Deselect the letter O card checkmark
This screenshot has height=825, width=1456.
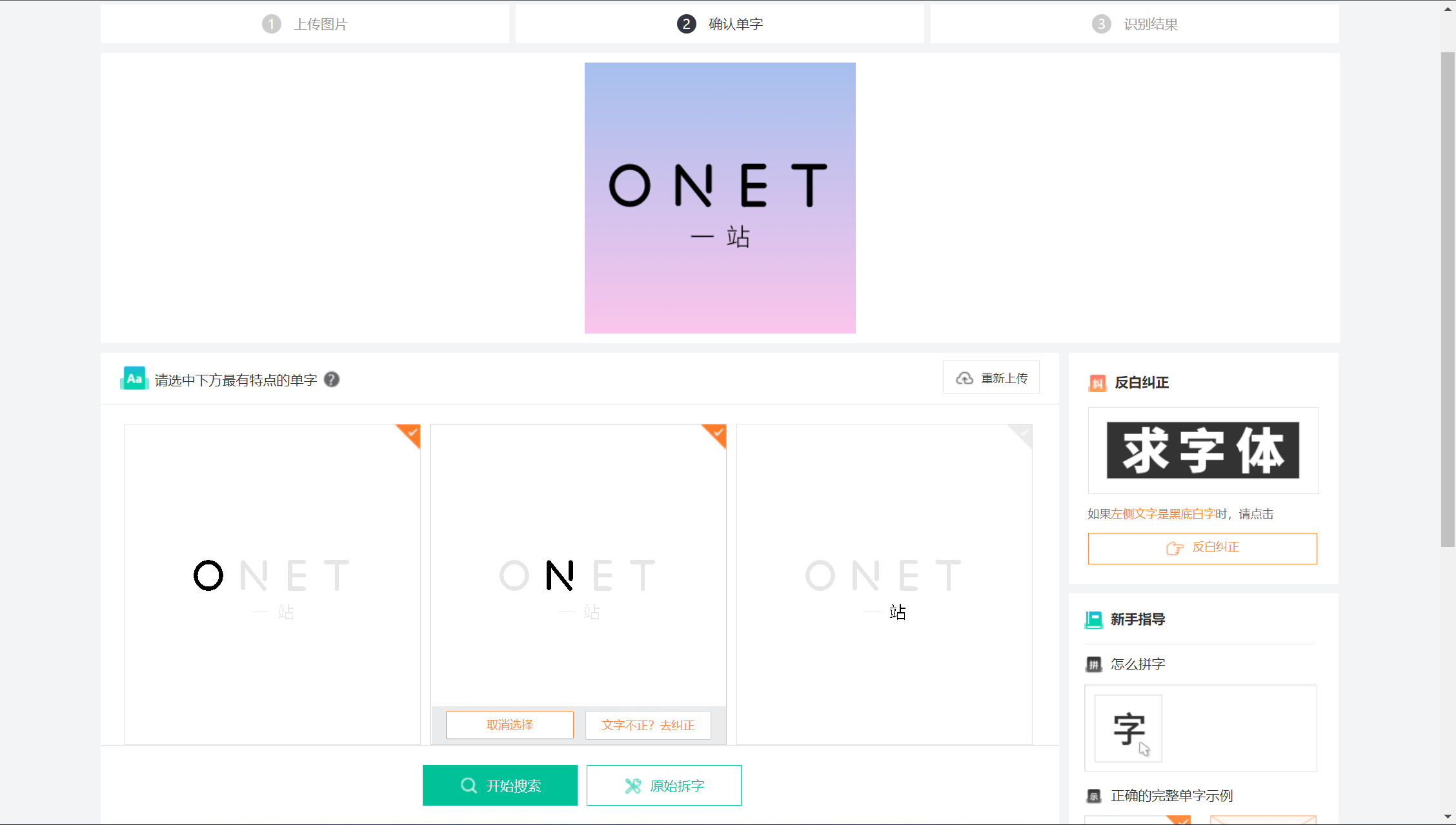click(x=410, y=434)
